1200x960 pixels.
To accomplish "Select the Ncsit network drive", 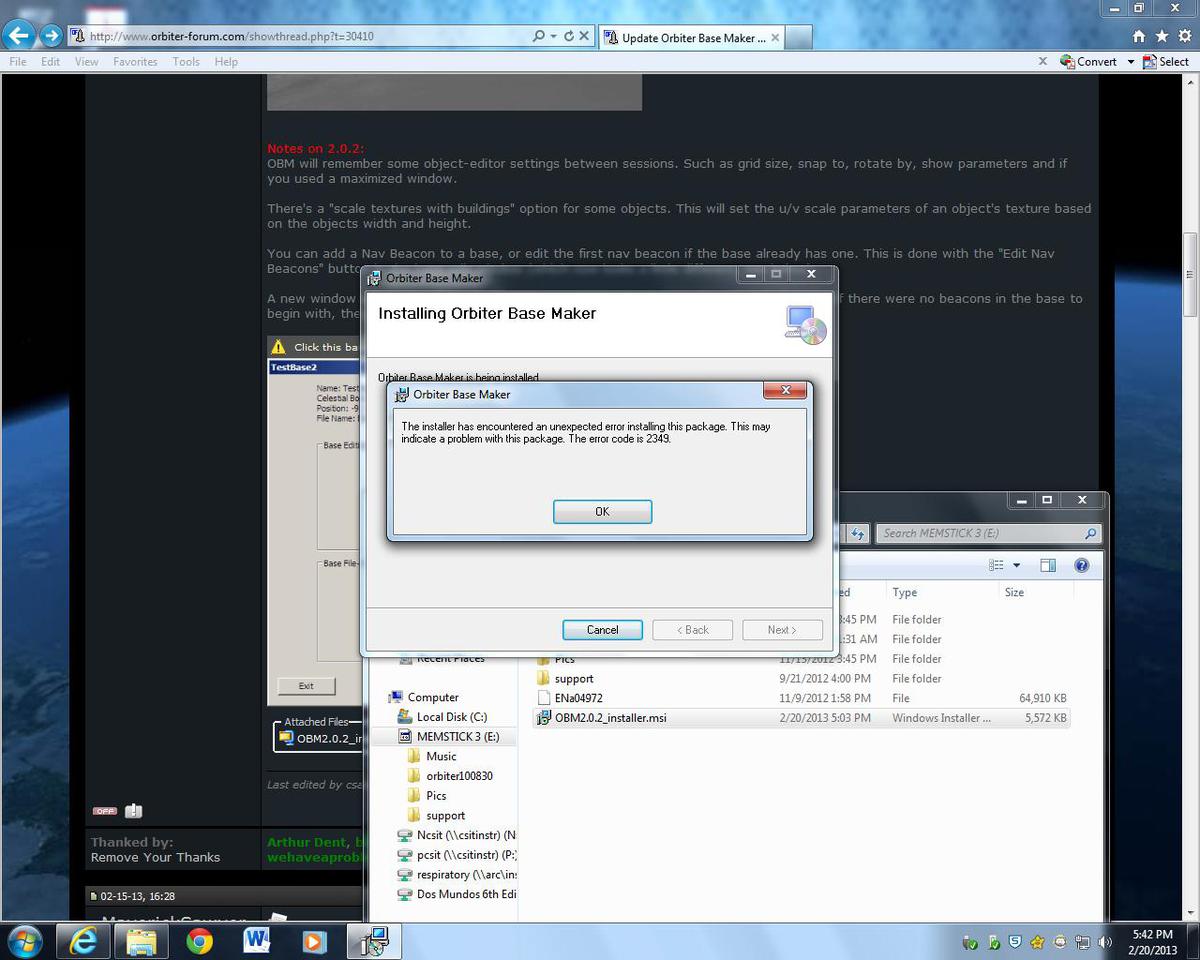I will [456, 835].
